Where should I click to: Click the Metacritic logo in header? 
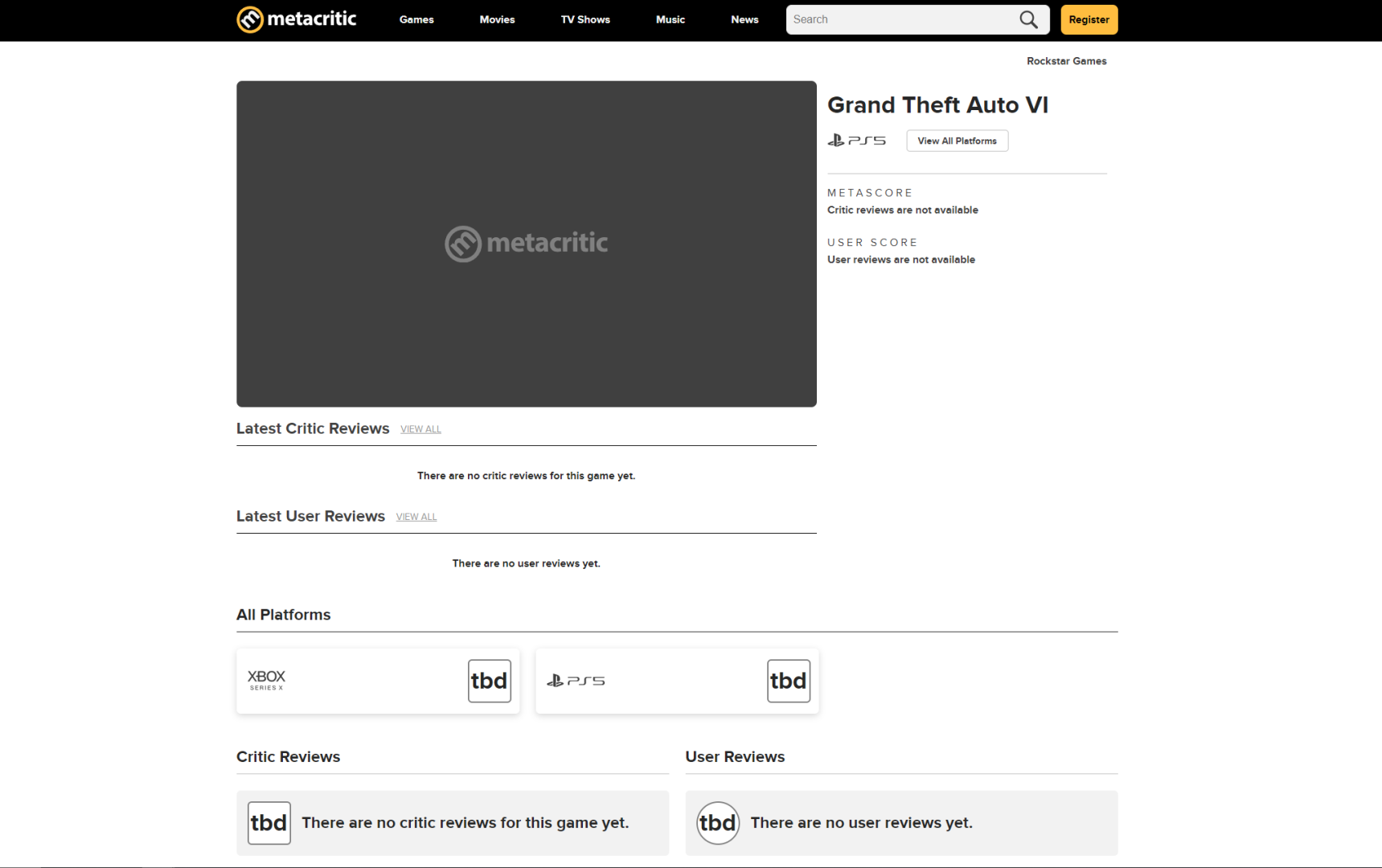point(297,19)
